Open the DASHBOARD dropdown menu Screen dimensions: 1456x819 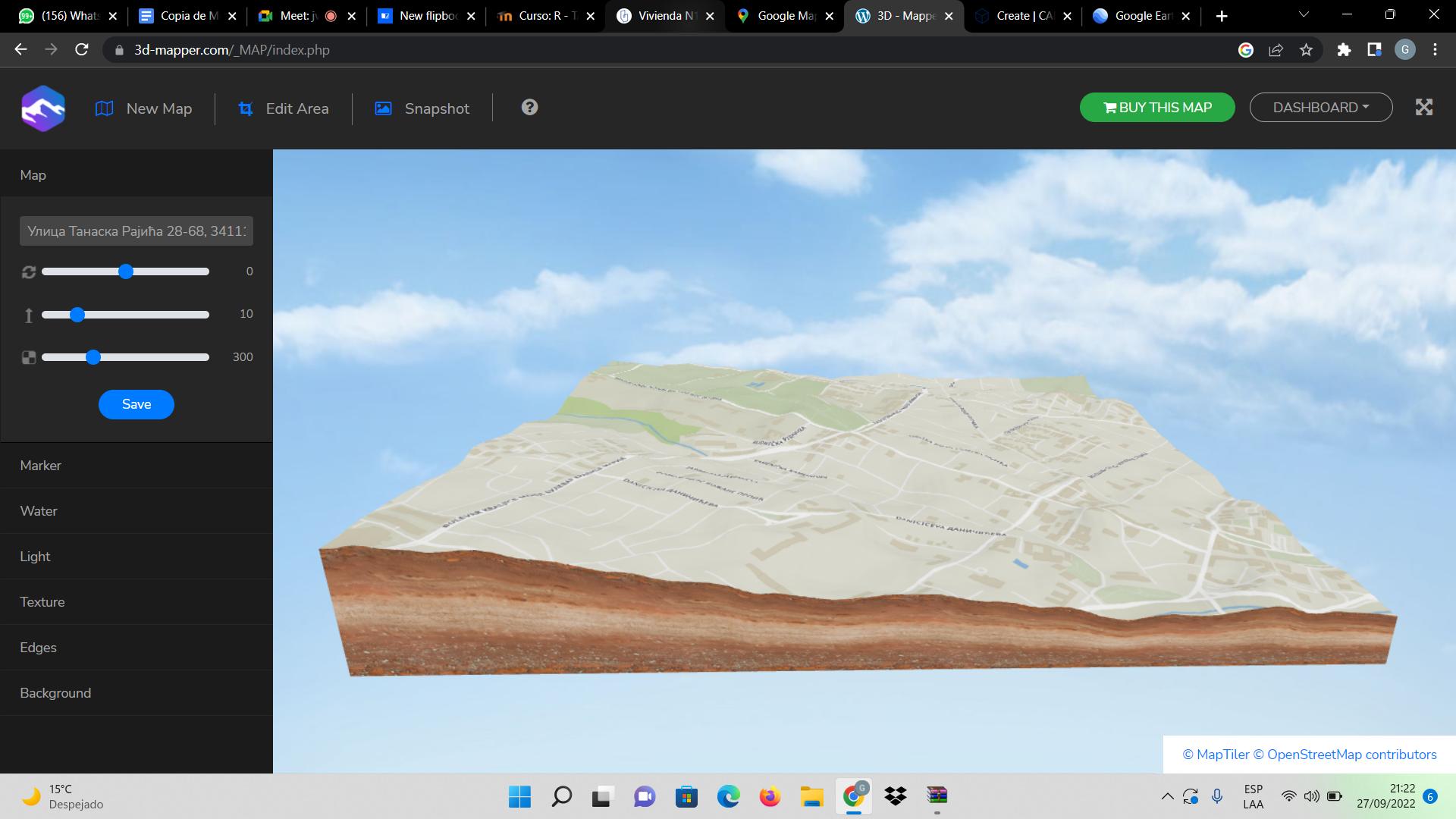1320,108
